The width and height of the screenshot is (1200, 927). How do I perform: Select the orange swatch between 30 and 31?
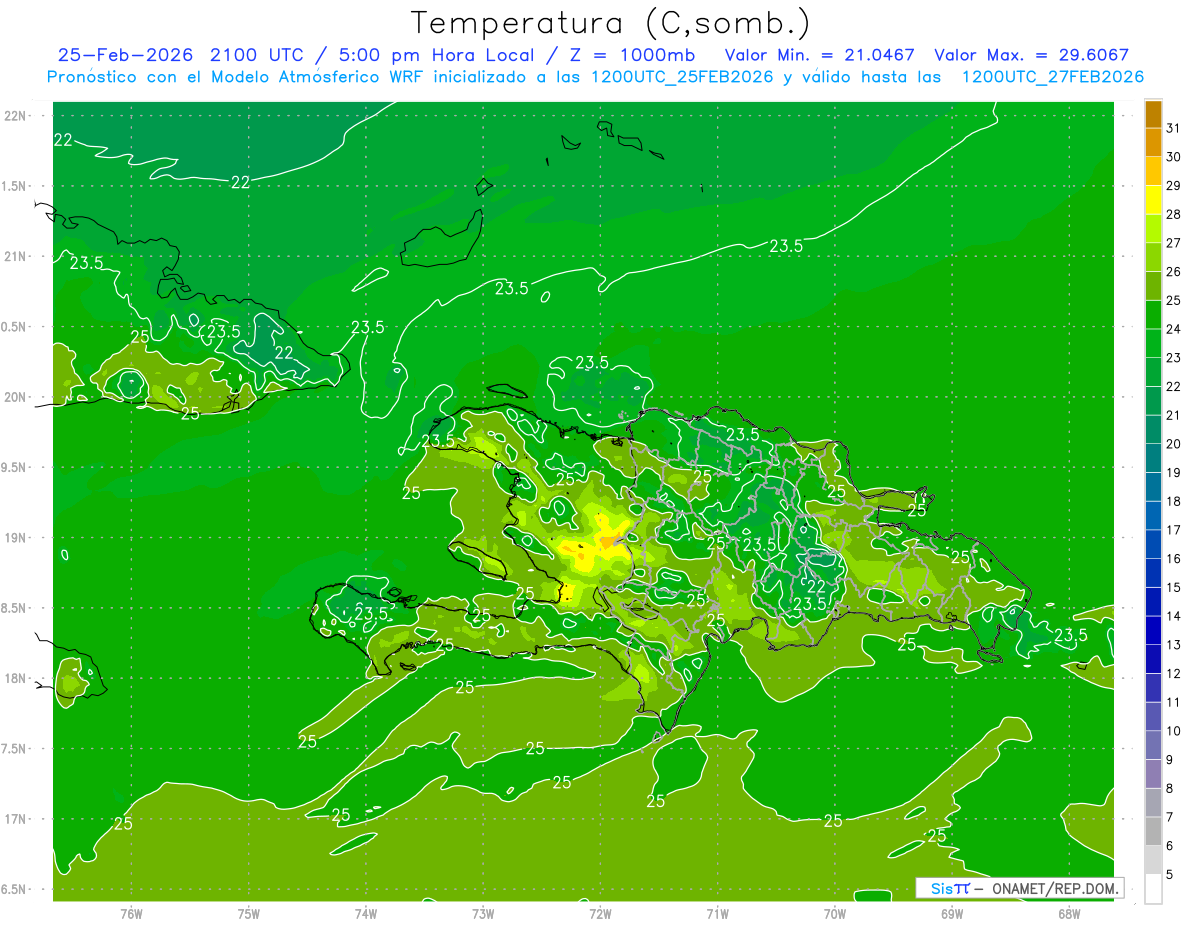(x=1153, y=143)
